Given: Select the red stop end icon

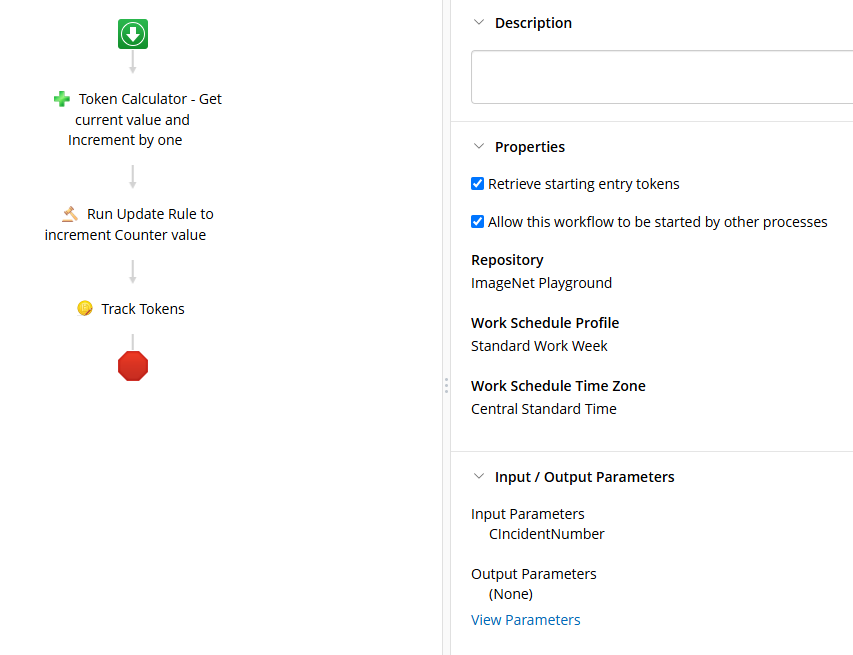Looking at the screenshot, I should click(133, 366).
